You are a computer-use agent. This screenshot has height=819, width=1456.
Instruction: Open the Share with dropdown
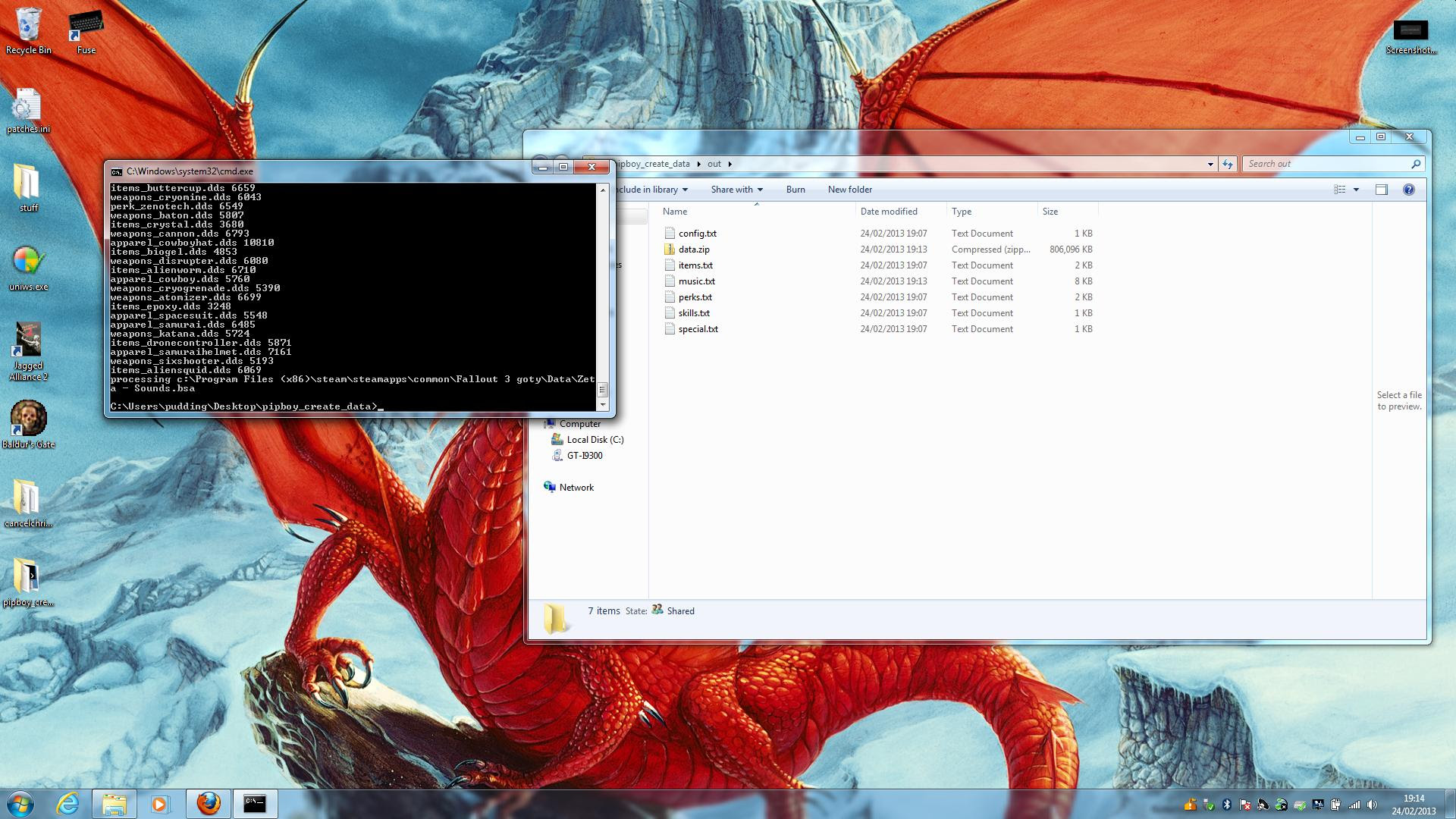[736, 190]
